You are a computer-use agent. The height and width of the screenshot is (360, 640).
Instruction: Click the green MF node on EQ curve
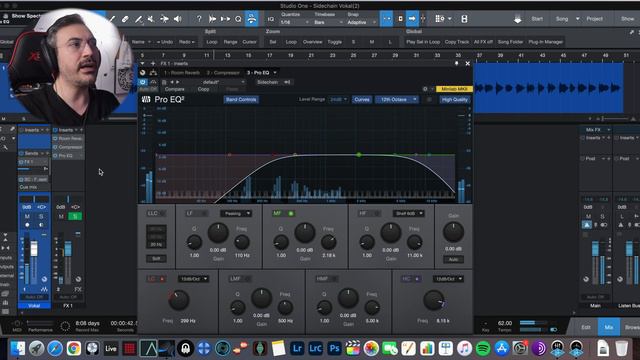[359, 155]
